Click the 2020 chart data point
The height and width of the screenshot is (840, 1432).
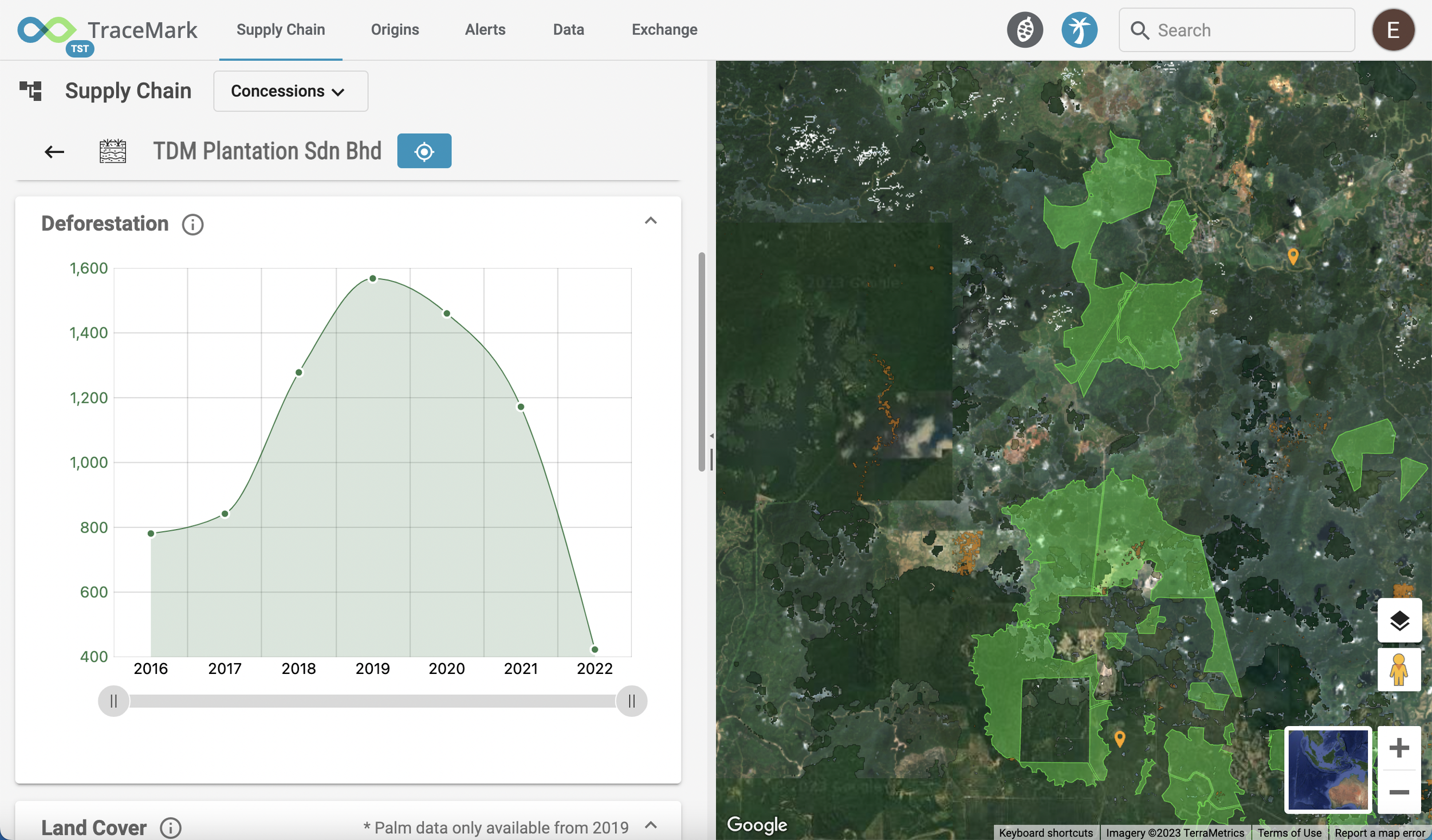tap(447, 314)
